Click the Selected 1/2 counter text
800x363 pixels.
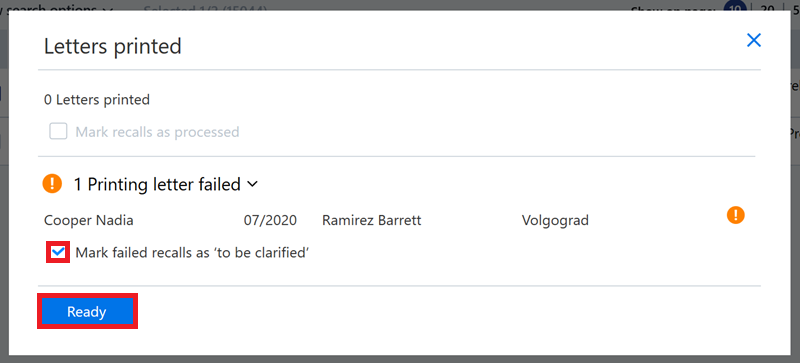click(x=205, y=5)
